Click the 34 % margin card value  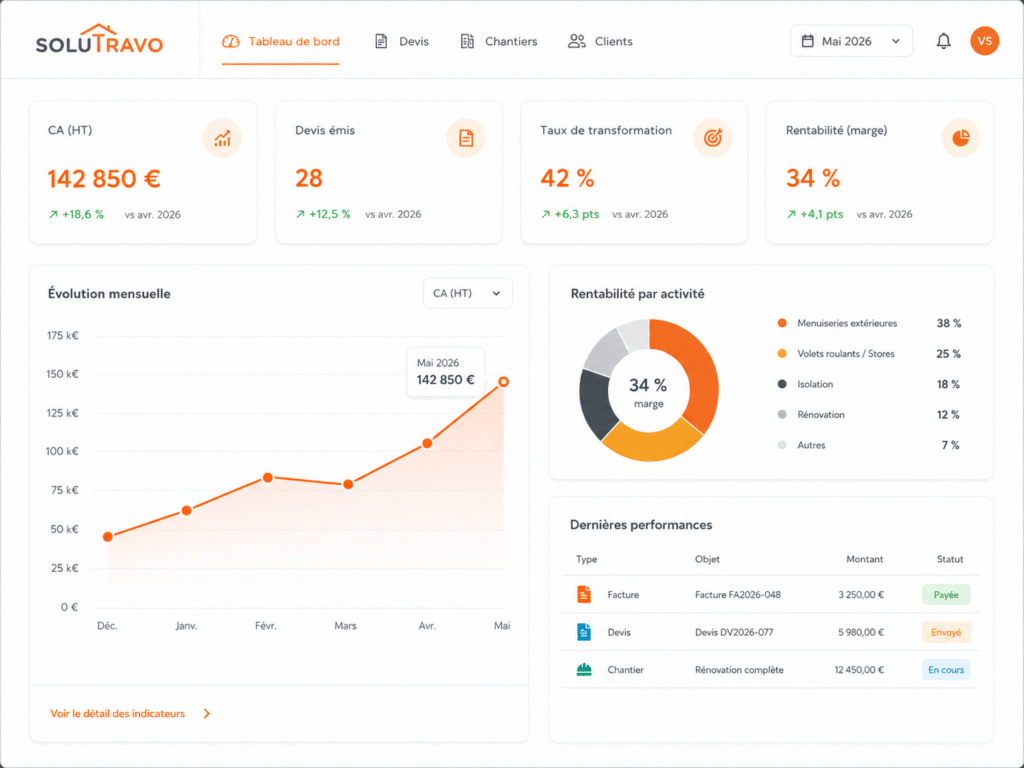(x=813, y=178)
